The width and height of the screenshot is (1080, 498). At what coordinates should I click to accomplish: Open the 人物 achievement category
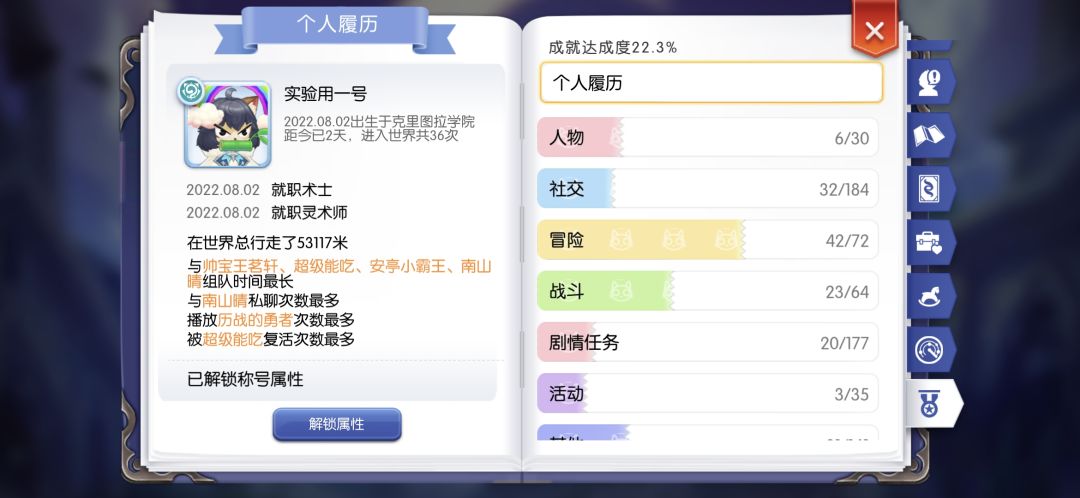(x=708, y=138)
